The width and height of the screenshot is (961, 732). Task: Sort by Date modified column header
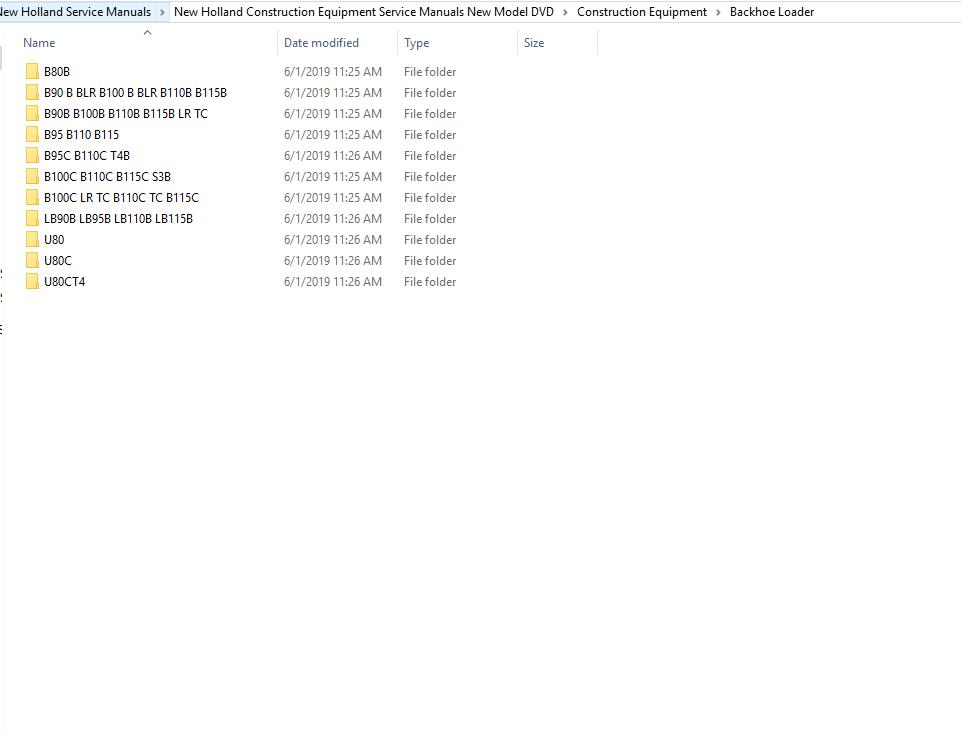coord(321,43)
